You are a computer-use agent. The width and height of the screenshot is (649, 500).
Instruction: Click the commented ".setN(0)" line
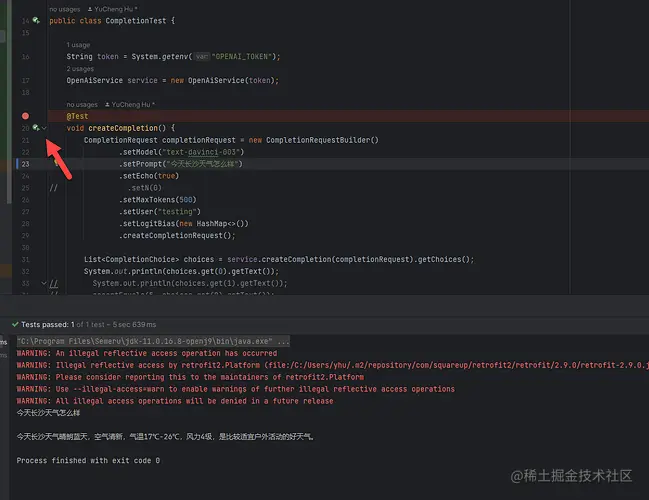click(x=145, y=188)
